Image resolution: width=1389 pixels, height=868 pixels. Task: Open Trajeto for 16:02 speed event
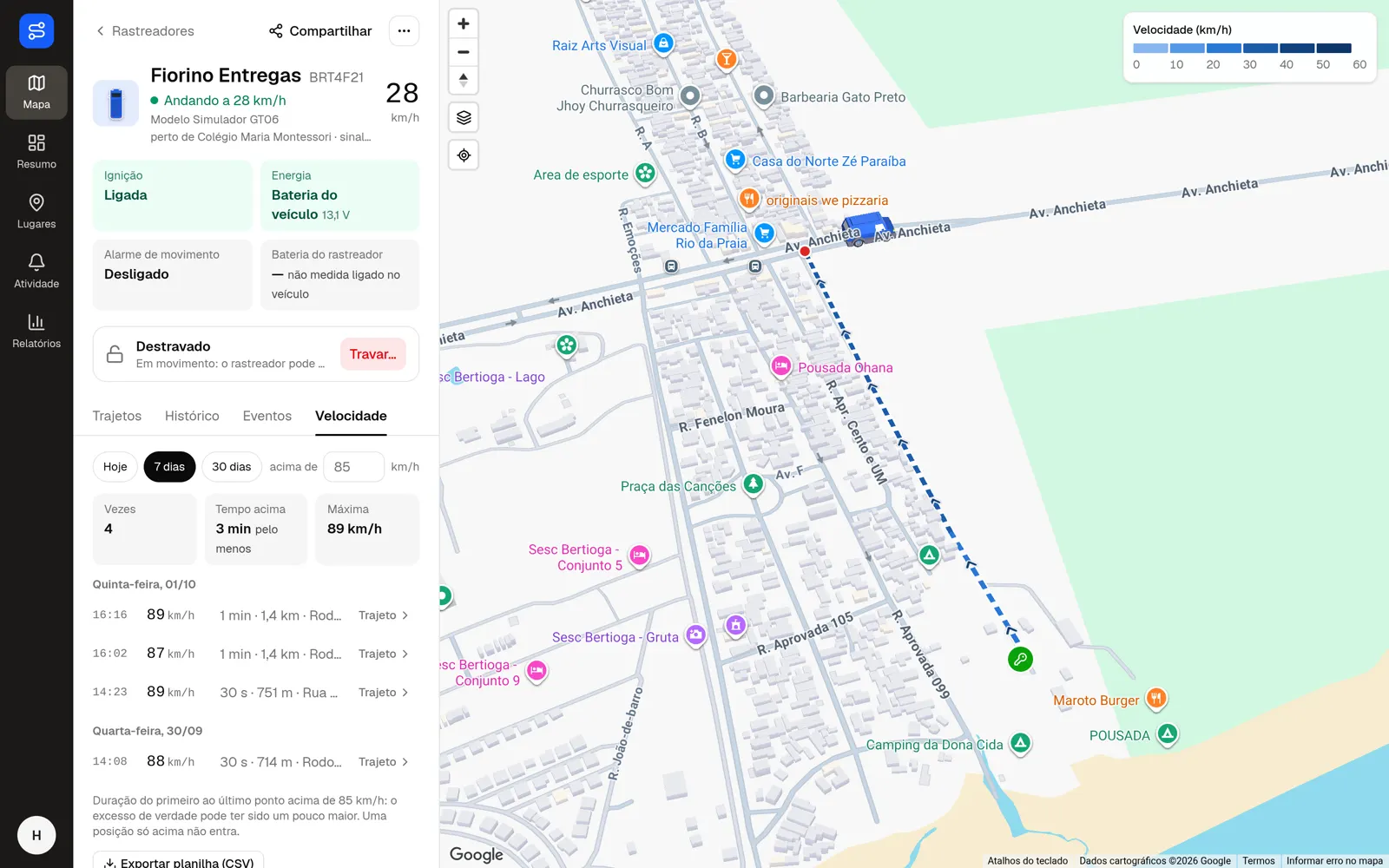click(383, 654)
